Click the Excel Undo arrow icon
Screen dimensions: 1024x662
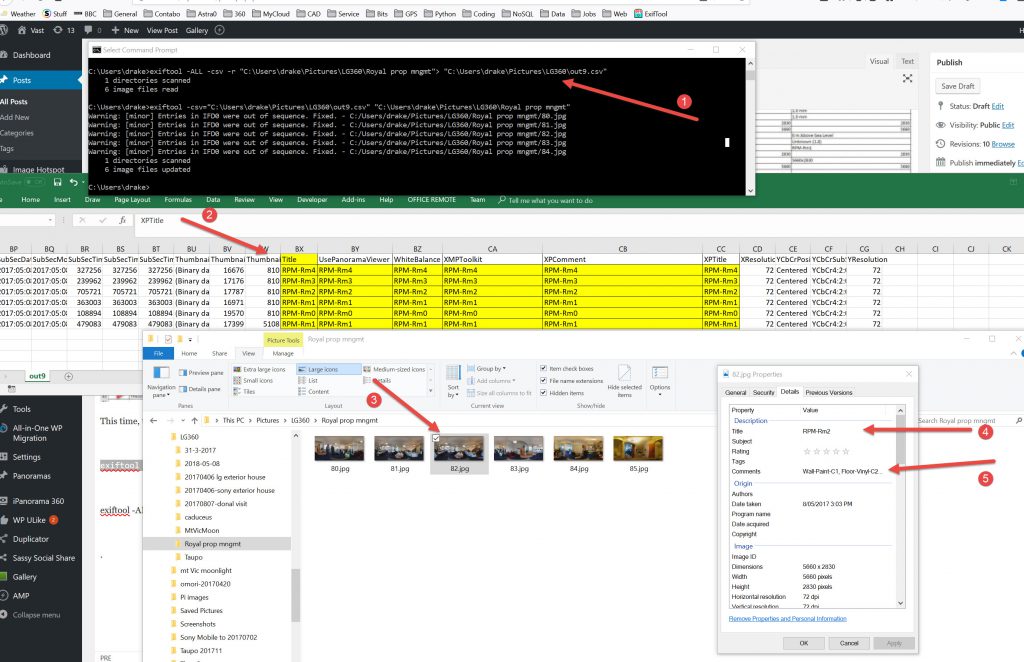[x=75, y=183]
